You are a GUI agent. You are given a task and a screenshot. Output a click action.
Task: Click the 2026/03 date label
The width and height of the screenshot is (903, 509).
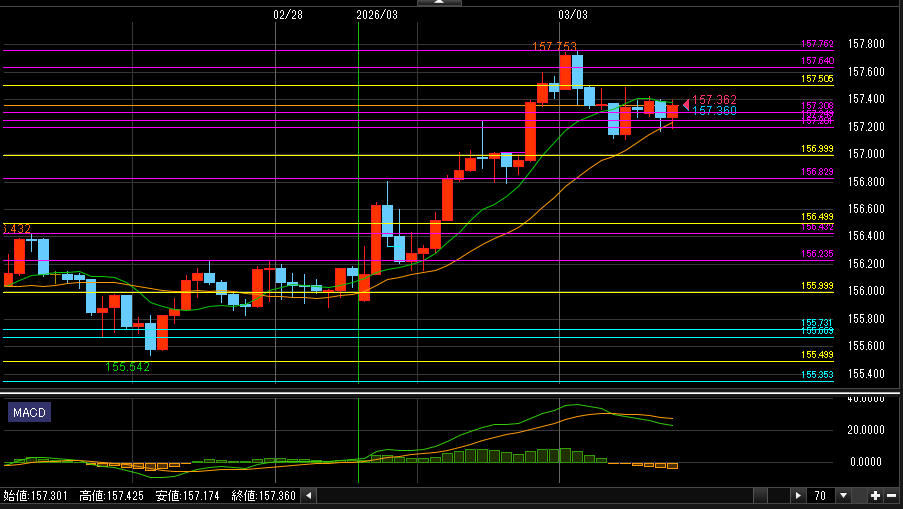(x=376, y=15)
